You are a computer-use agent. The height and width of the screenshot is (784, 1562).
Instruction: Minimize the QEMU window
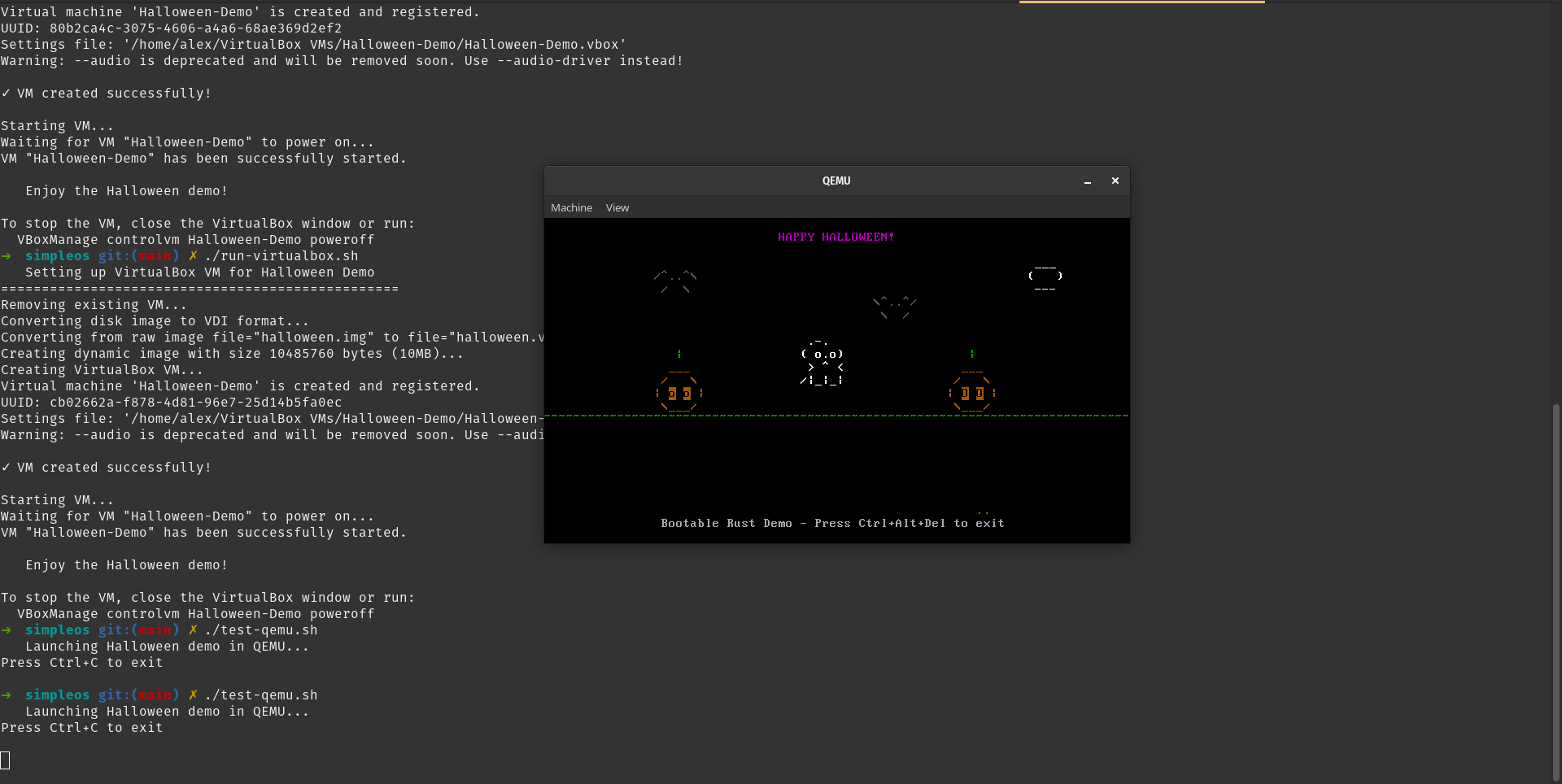[1087, 181]
